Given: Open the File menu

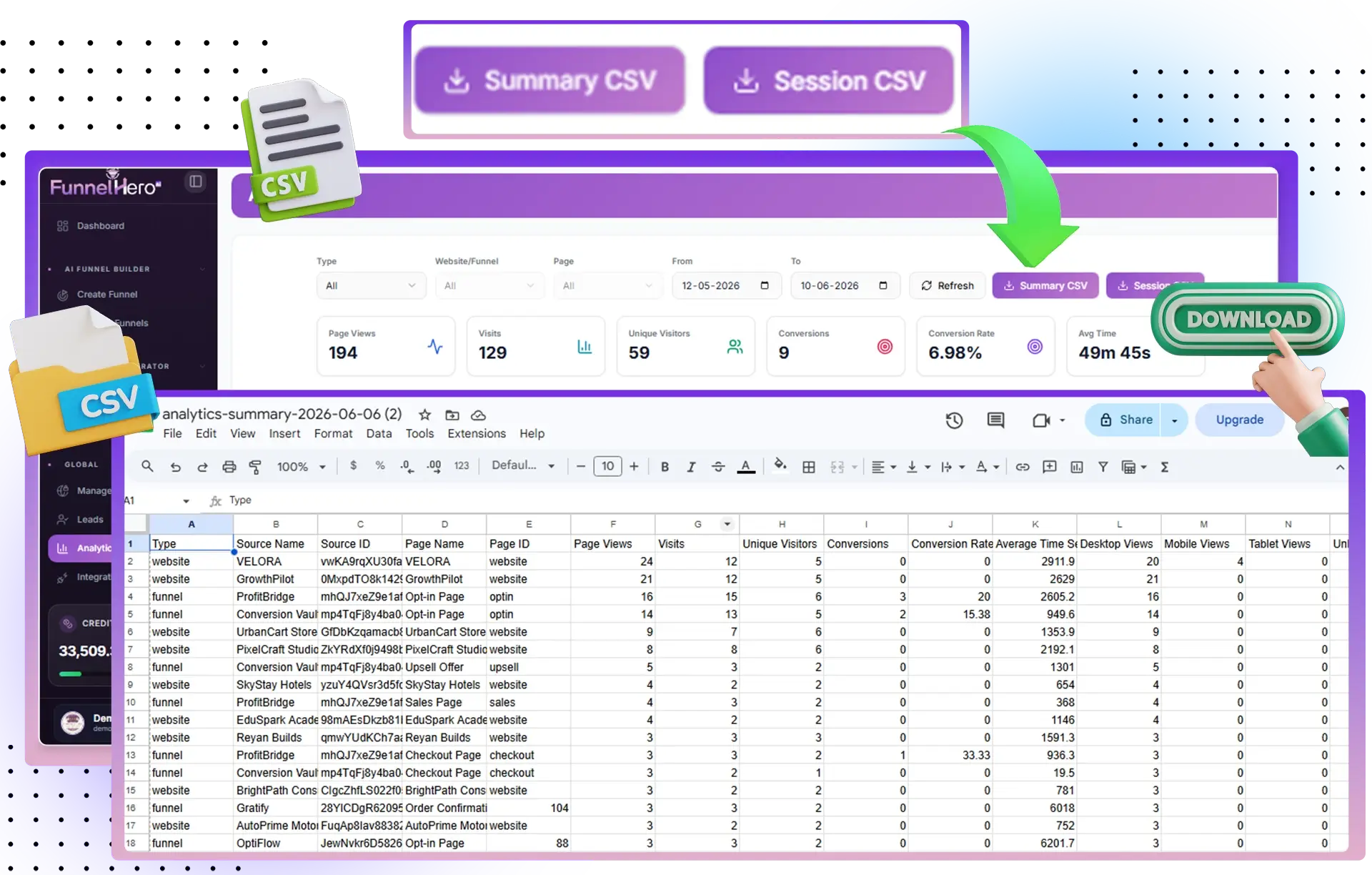Looking at the screenshot, I should (x=172, y=433).
